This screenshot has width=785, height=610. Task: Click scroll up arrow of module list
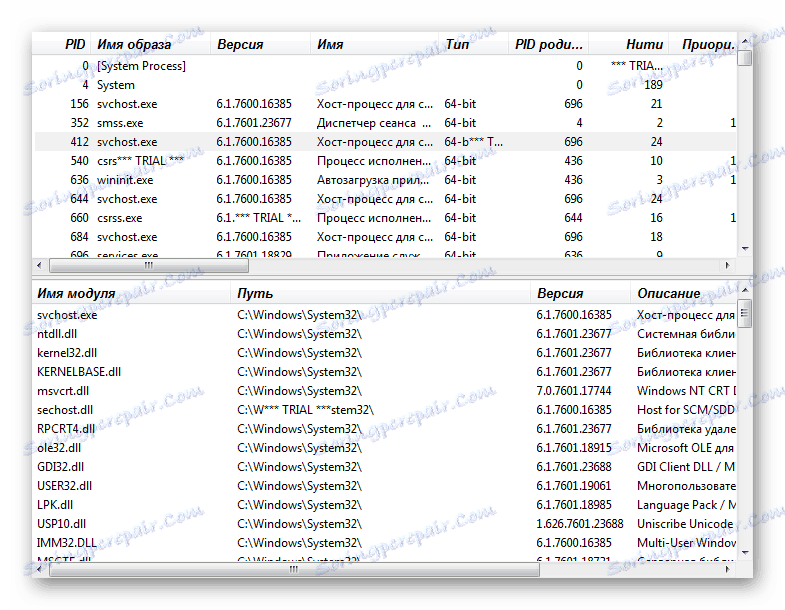(x=745, y=290)
